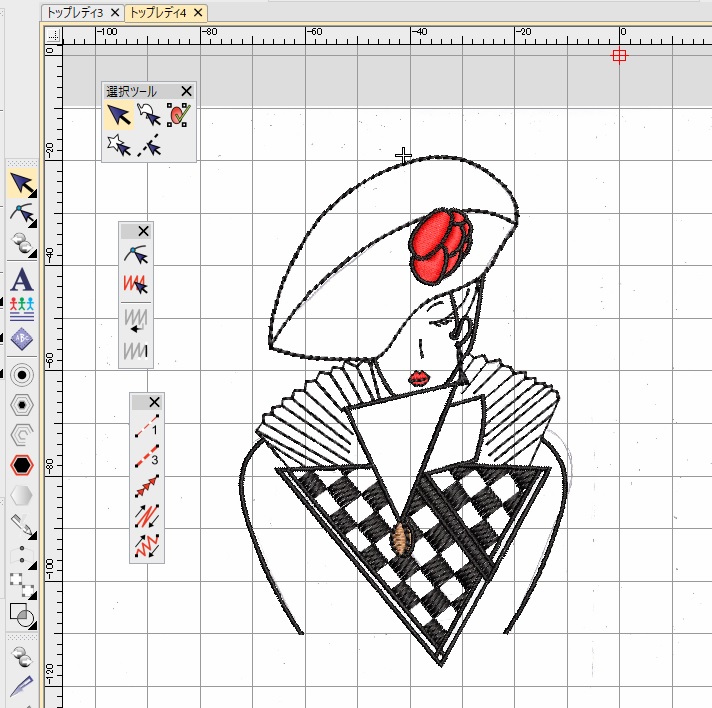Screen dimensions: 712x708
Task: Select the edit point tool in floating palette
Action: click(x=136, y=254)
